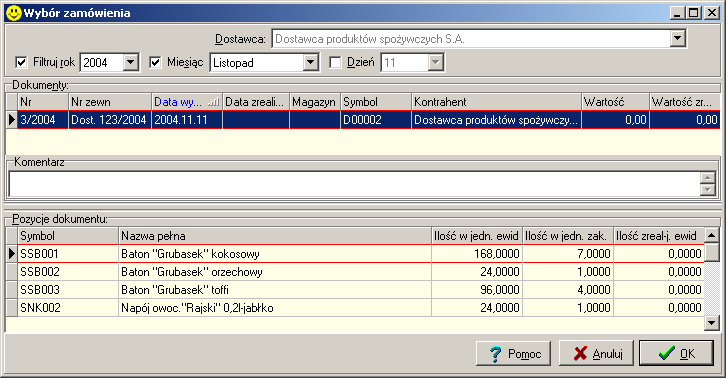The width and height of the screenshot is (726, 378).
Task: Click the 7,0000 purchase quantity cell
Action: tap(568, 254)
